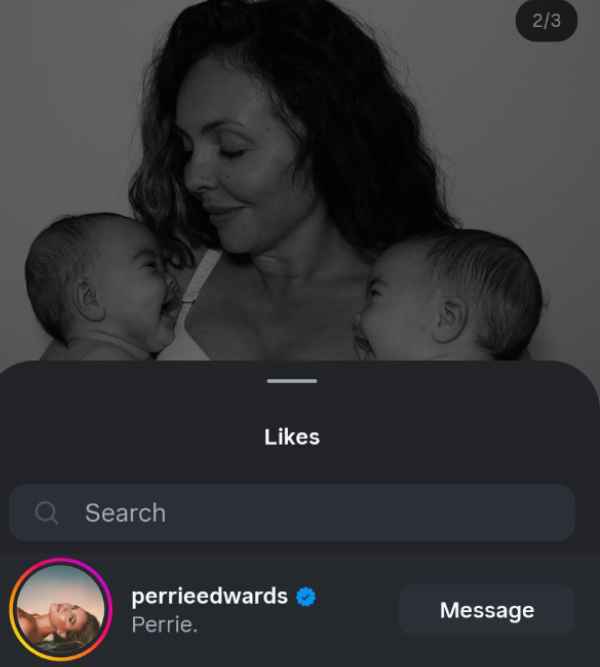Click the Likes heading
The width and height of the screenshot is (600, 667).
coord(292,437)
